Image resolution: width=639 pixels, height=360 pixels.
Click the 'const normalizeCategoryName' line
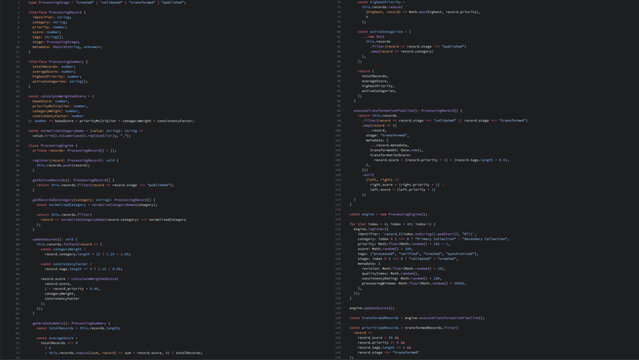click(86, 131)
